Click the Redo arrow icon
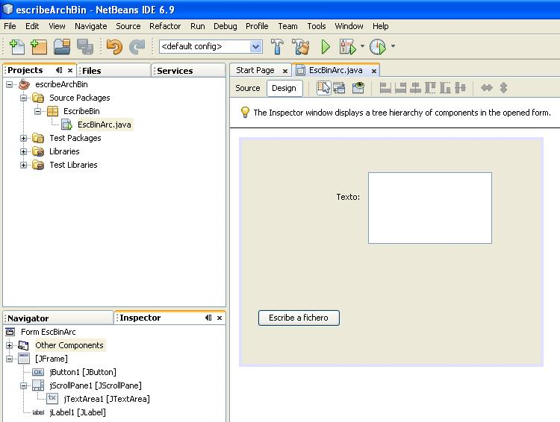560x422 pixels. [x=137, y=47]
